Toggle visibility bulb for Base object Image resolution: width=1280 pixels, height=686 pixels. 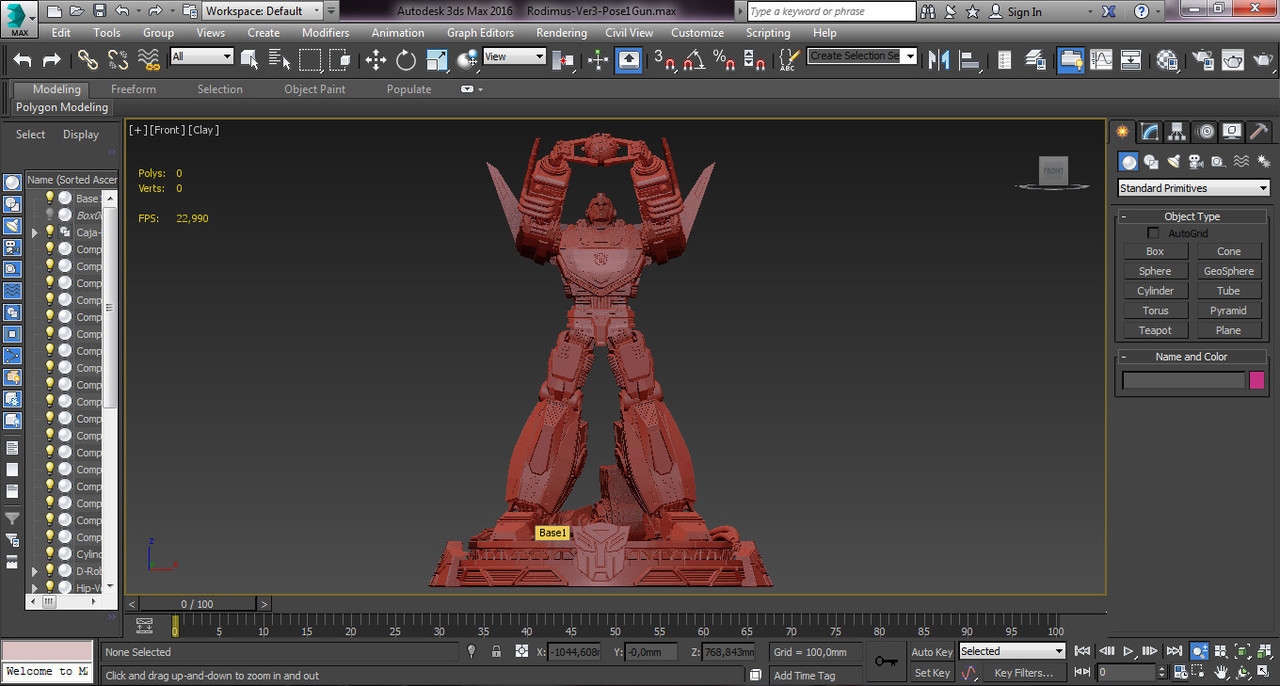click(x=49, y=198)
